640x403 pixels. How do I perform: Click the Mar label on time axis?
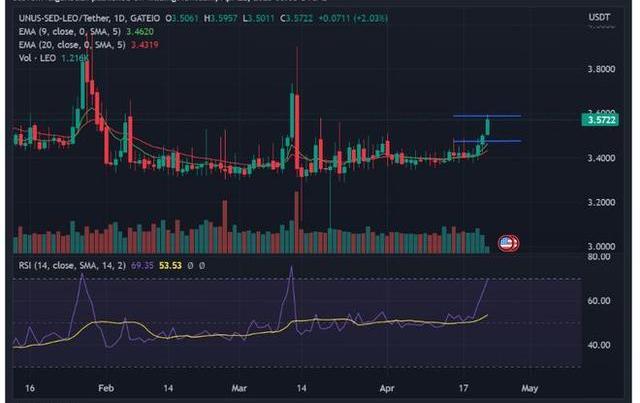tap(239, 385)
